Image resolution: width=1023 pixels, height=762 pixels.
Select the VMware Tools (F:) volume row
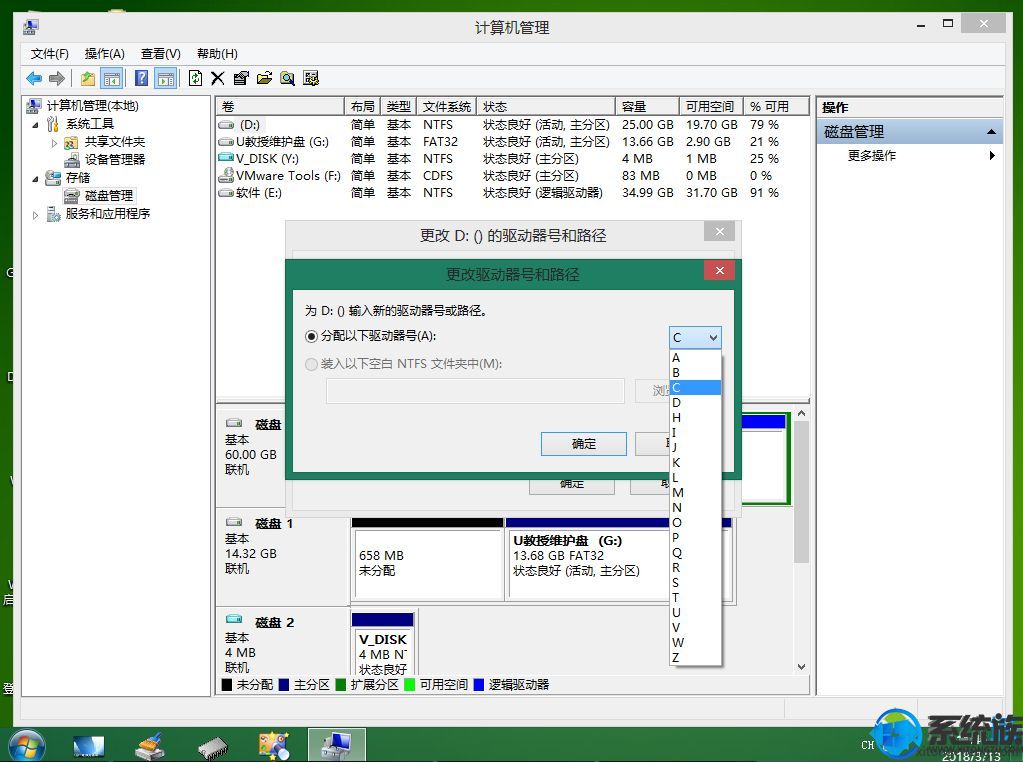(512, 175)
